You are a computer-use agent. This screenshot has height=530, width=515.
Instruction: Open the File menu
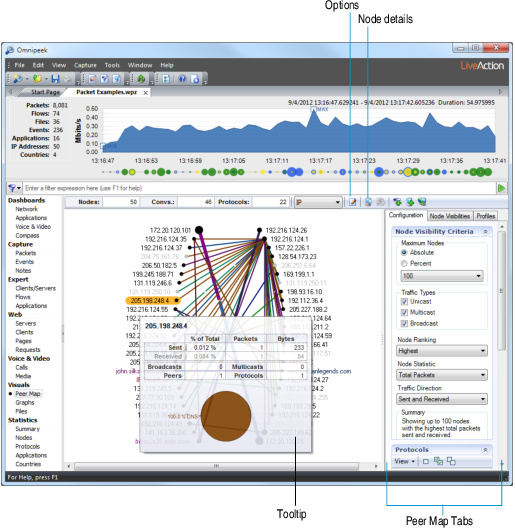19,65
